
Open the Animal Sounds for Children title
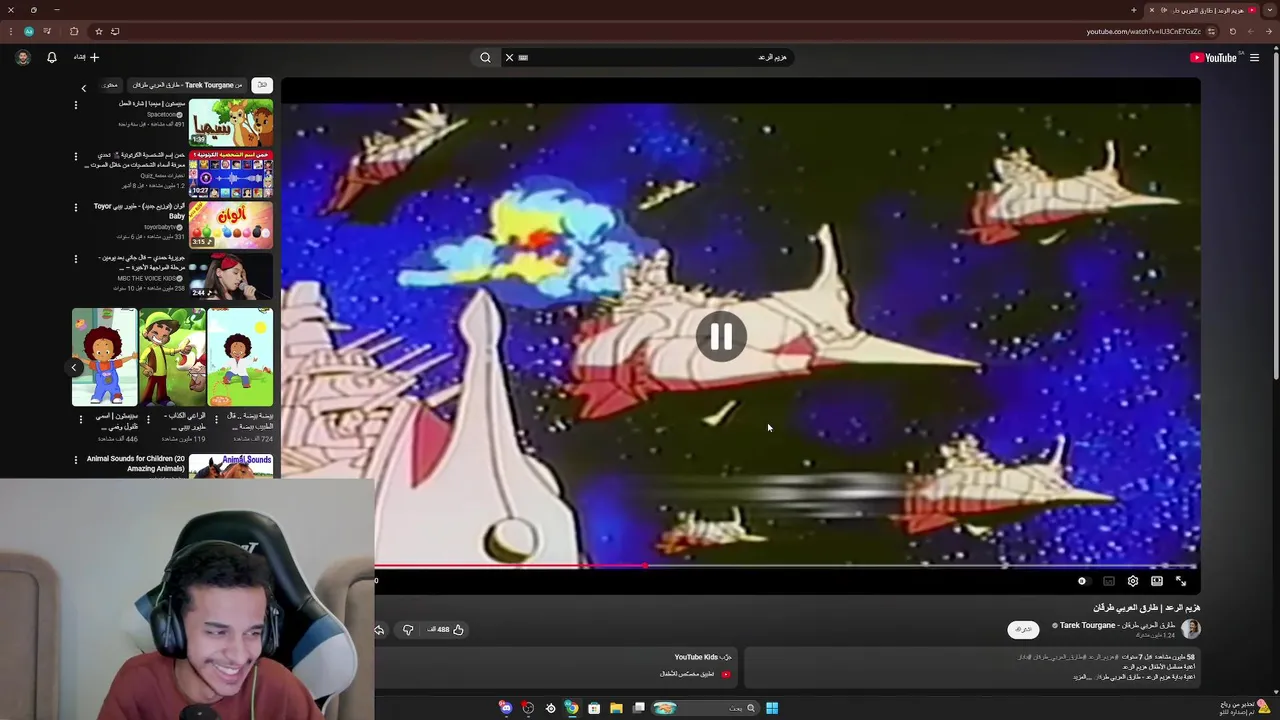[136, 464]
